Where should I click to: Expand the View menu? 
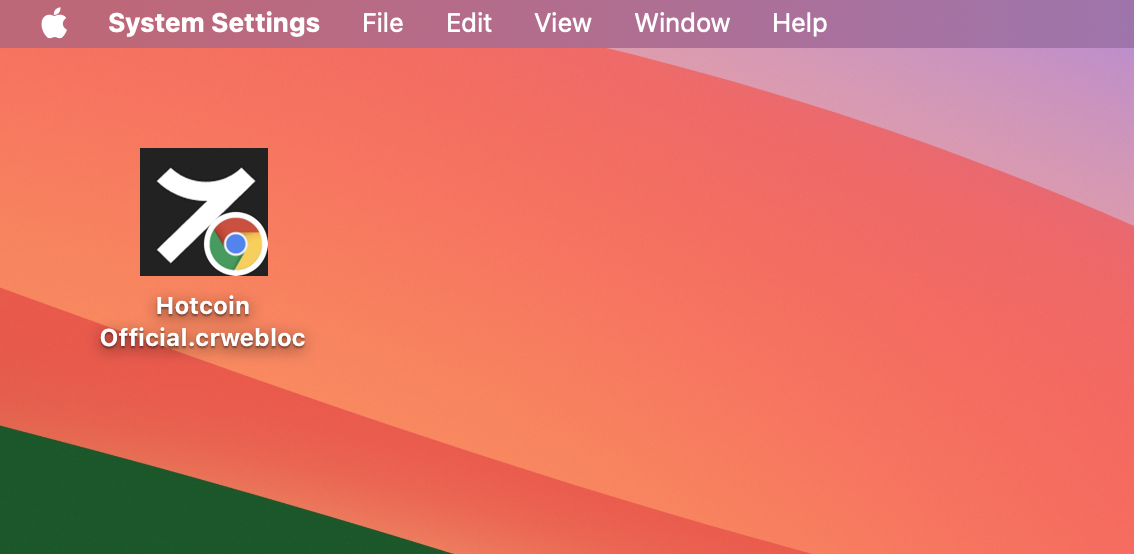[x=563, y=23]
